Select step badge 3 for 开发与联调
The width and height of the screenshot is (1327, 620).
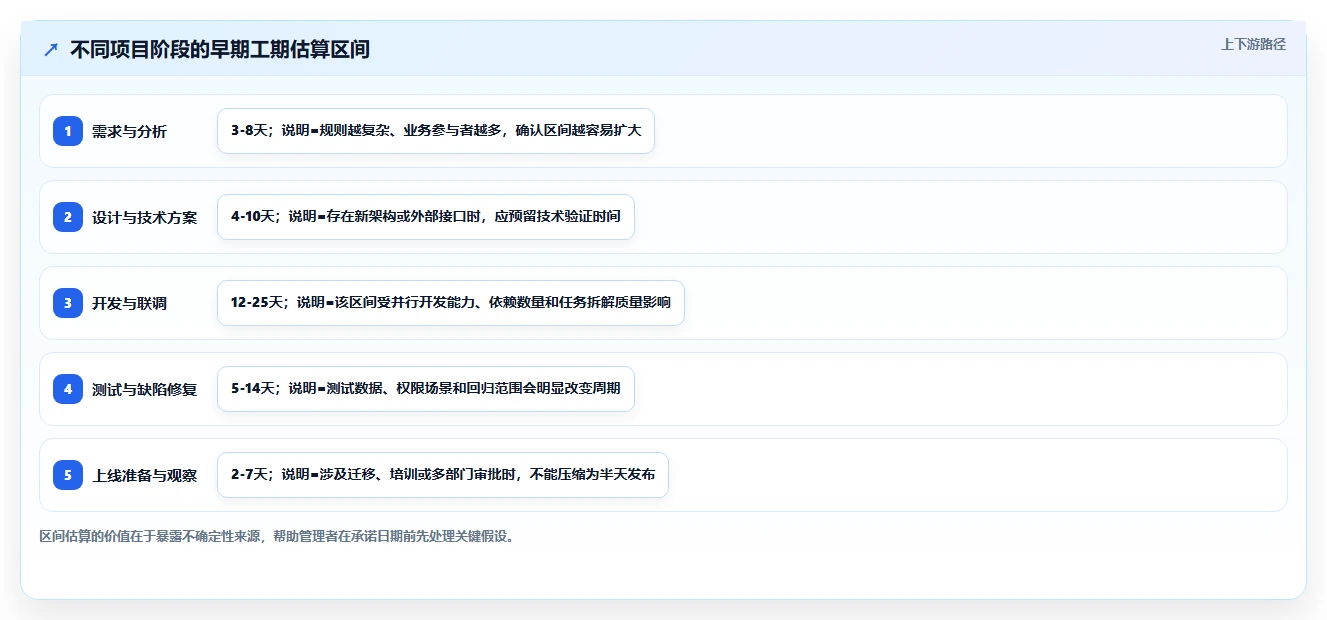pos(68,303)
